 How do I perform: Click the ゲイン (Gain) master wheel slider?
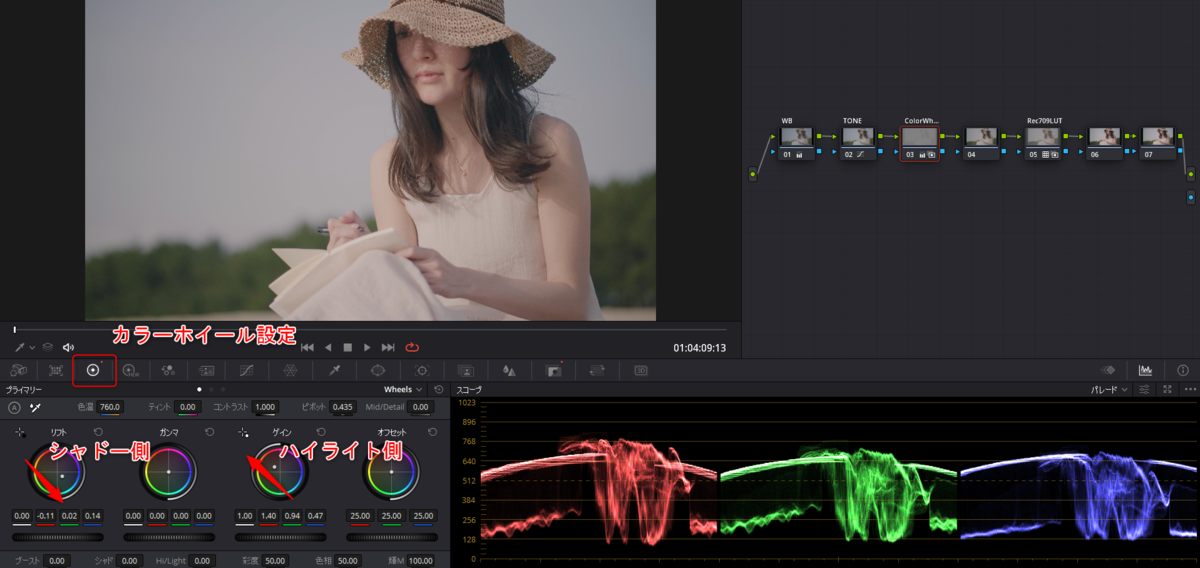tap(280, 537)
